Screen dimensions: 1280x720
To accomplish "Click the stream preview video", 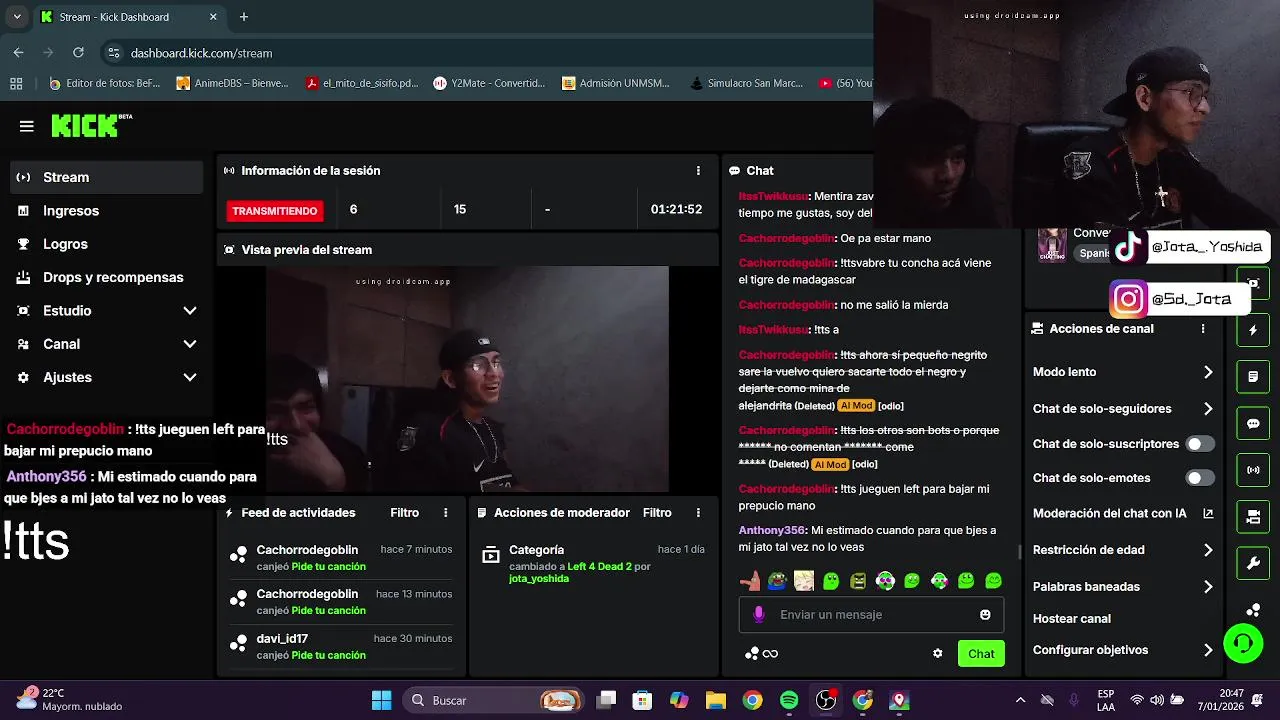I will click(x=467, y=379).
